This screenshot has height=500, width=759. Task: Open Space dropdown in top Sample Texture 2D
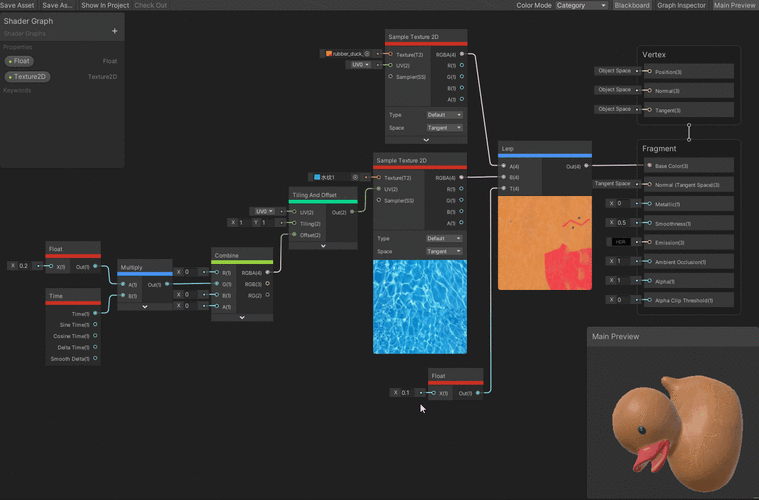tap(444, 128)
